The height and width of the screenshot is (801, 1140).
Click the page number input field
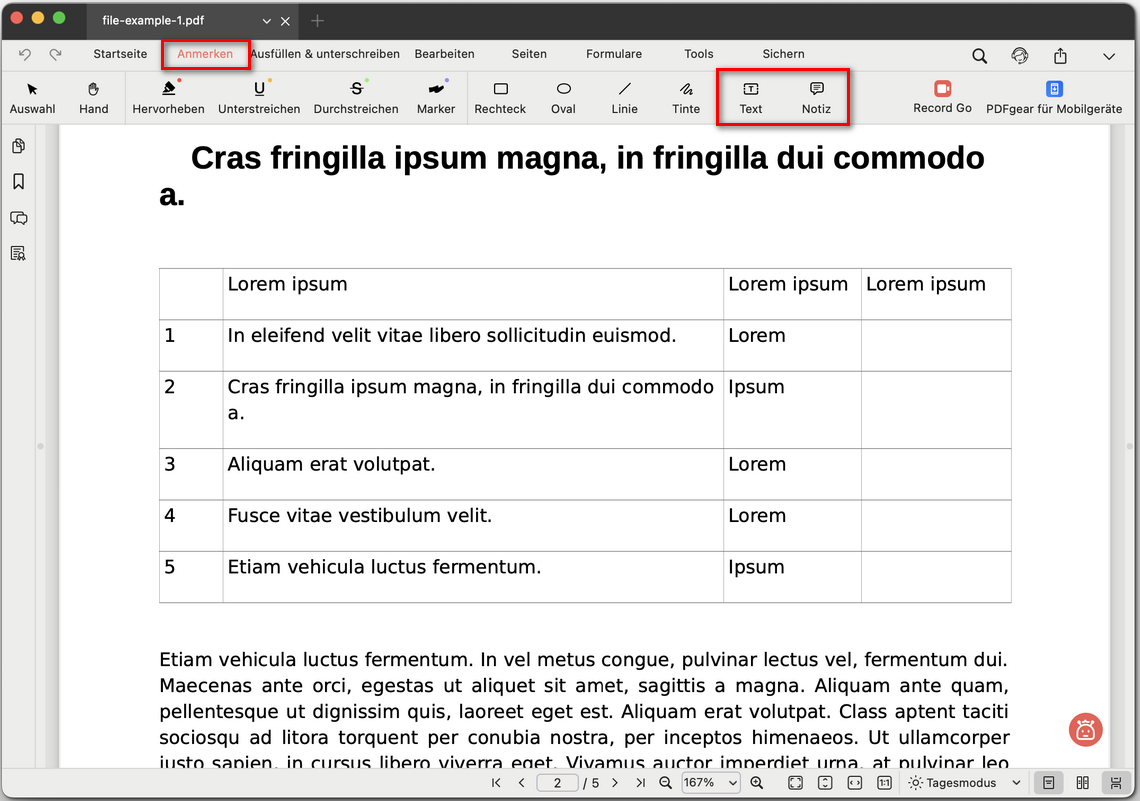click(558, 783)
